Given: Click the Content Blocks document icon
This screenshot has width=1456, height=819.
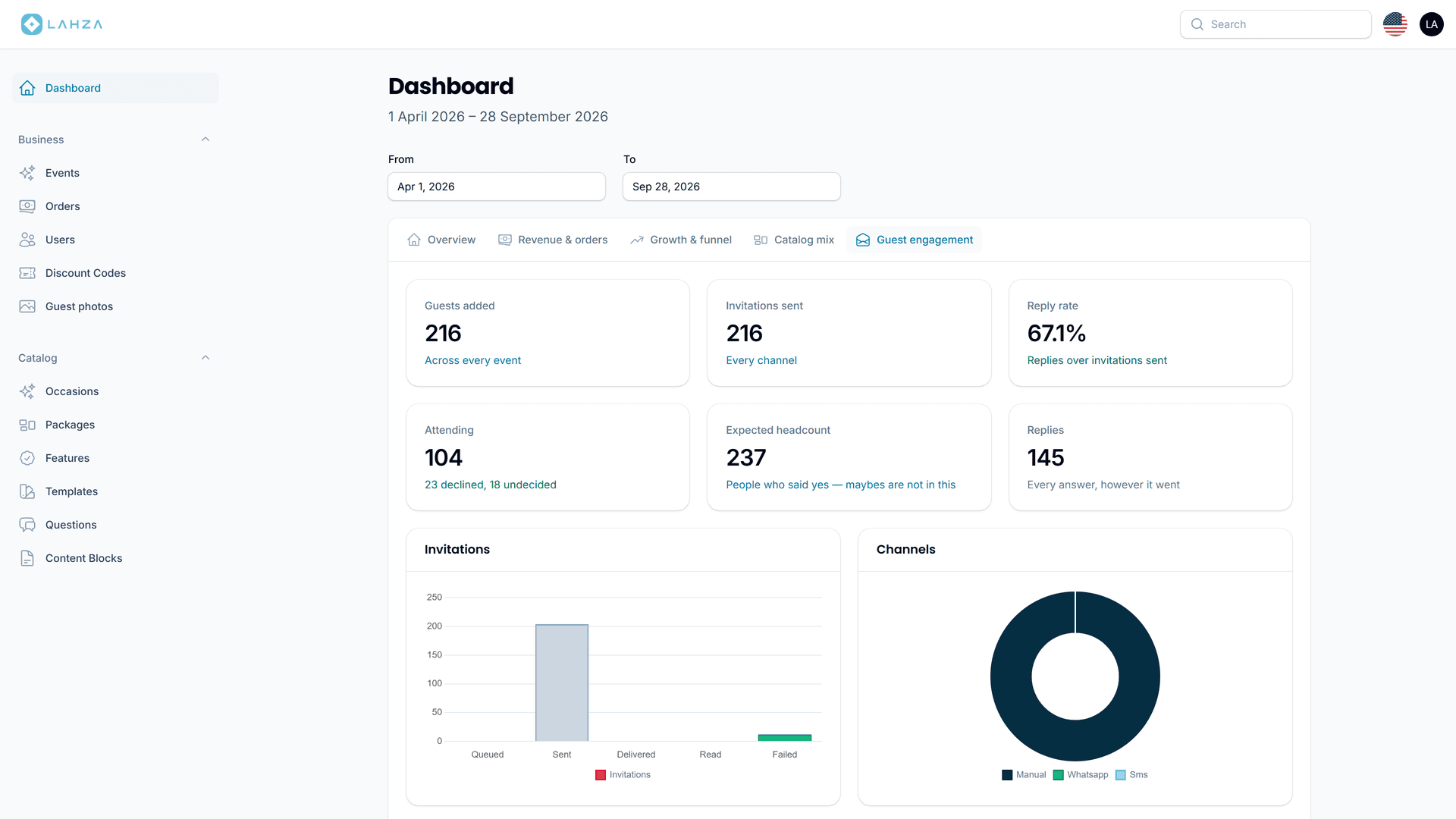Looking at the screenshot, I should tap(27, 558).
